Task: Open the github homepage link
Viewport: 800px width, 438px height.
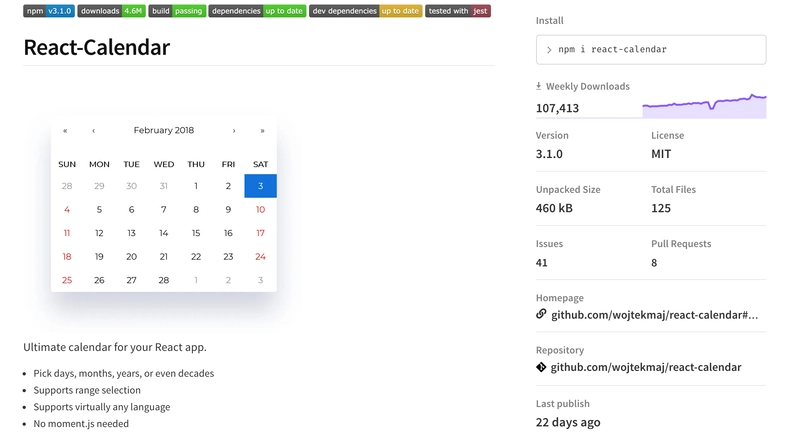Action: tap(655, 314)
